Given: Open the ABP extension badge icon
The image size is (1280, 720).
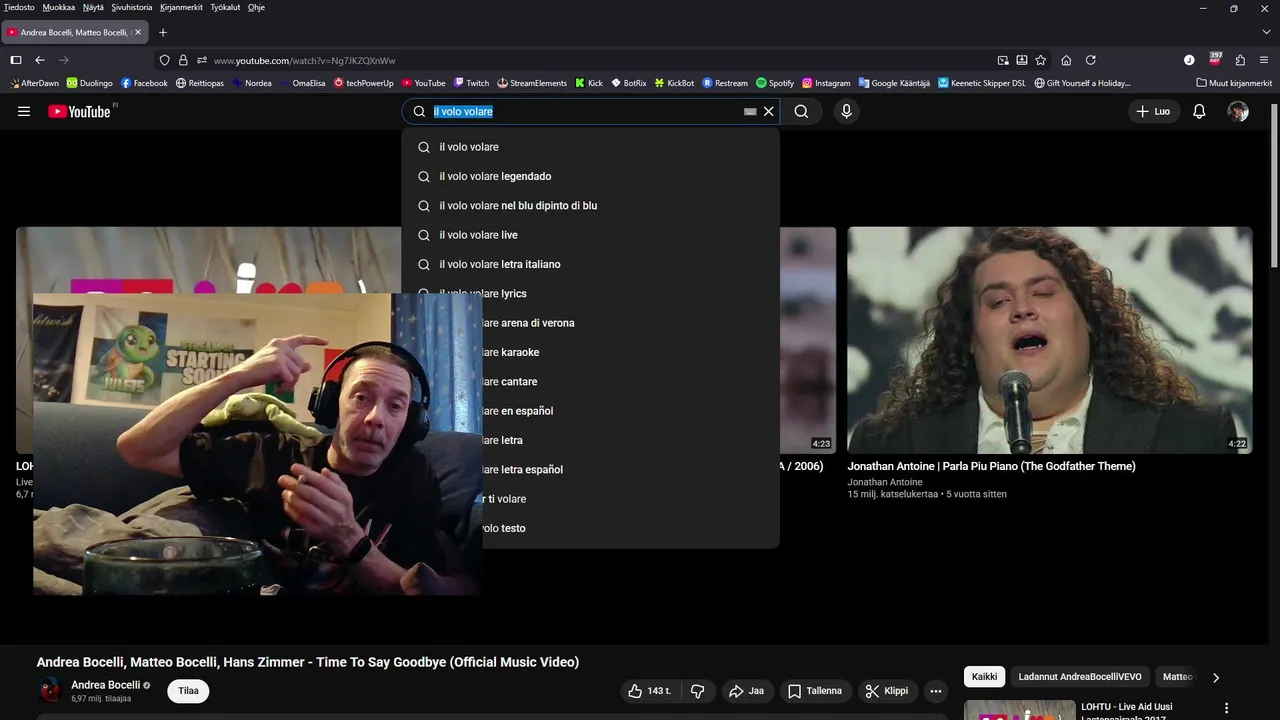Looking at the screenshot, I should 1215,59.
